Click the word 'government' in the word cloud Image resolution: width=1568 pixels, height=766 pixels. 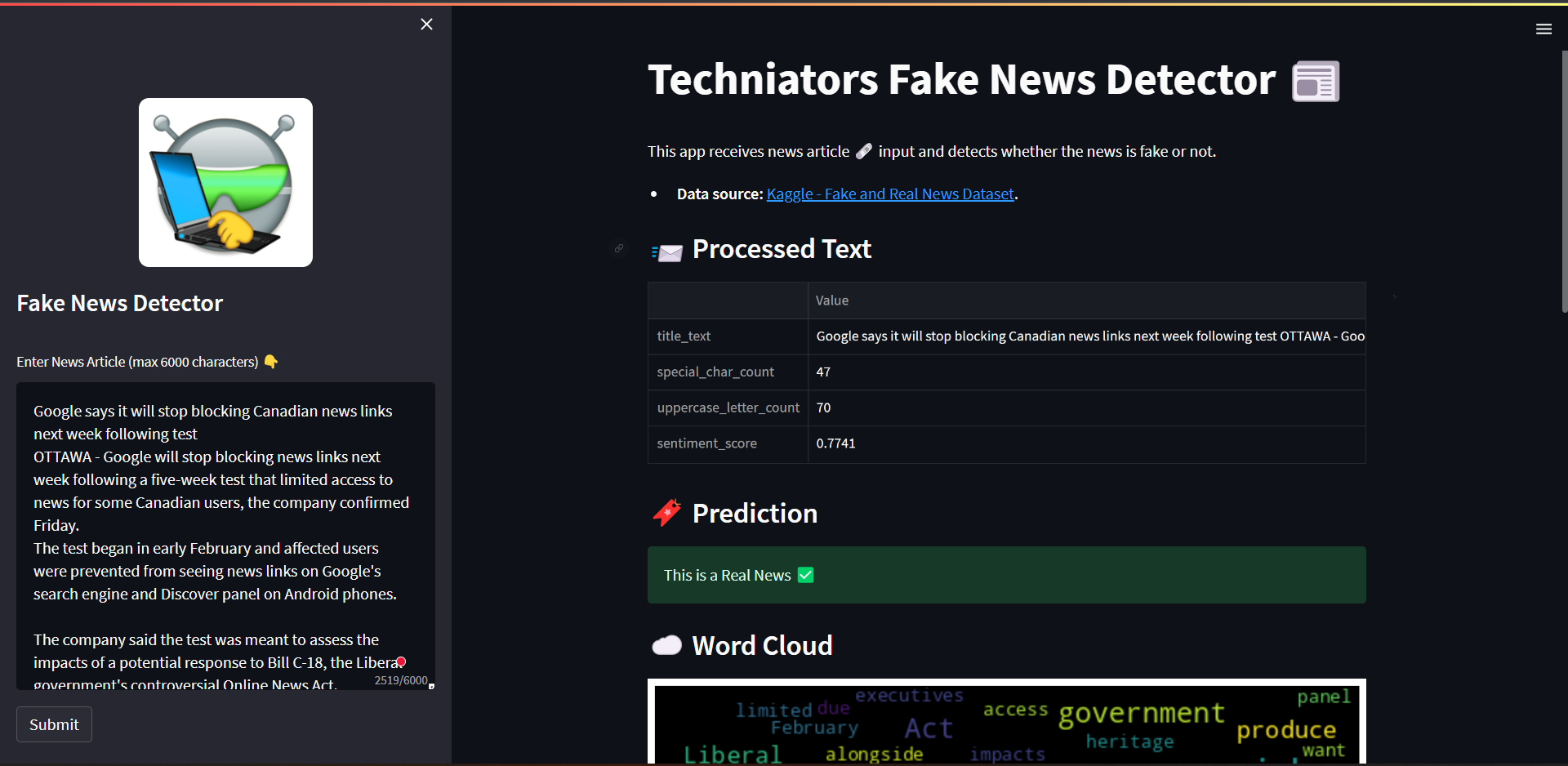coord(1141,714)
